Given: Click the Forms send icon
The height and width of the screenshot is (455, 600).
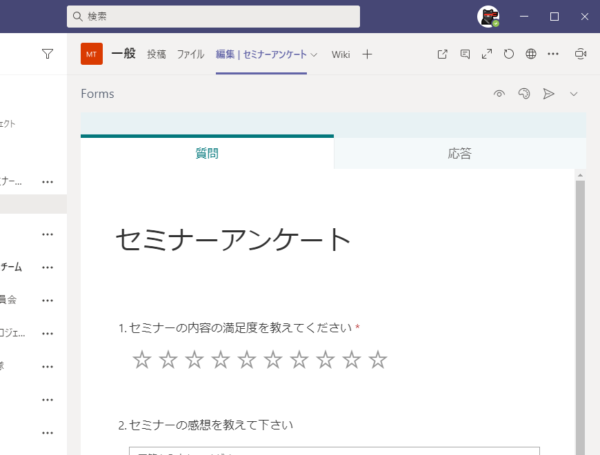Looking at the screenshot, I should (548, 94).
